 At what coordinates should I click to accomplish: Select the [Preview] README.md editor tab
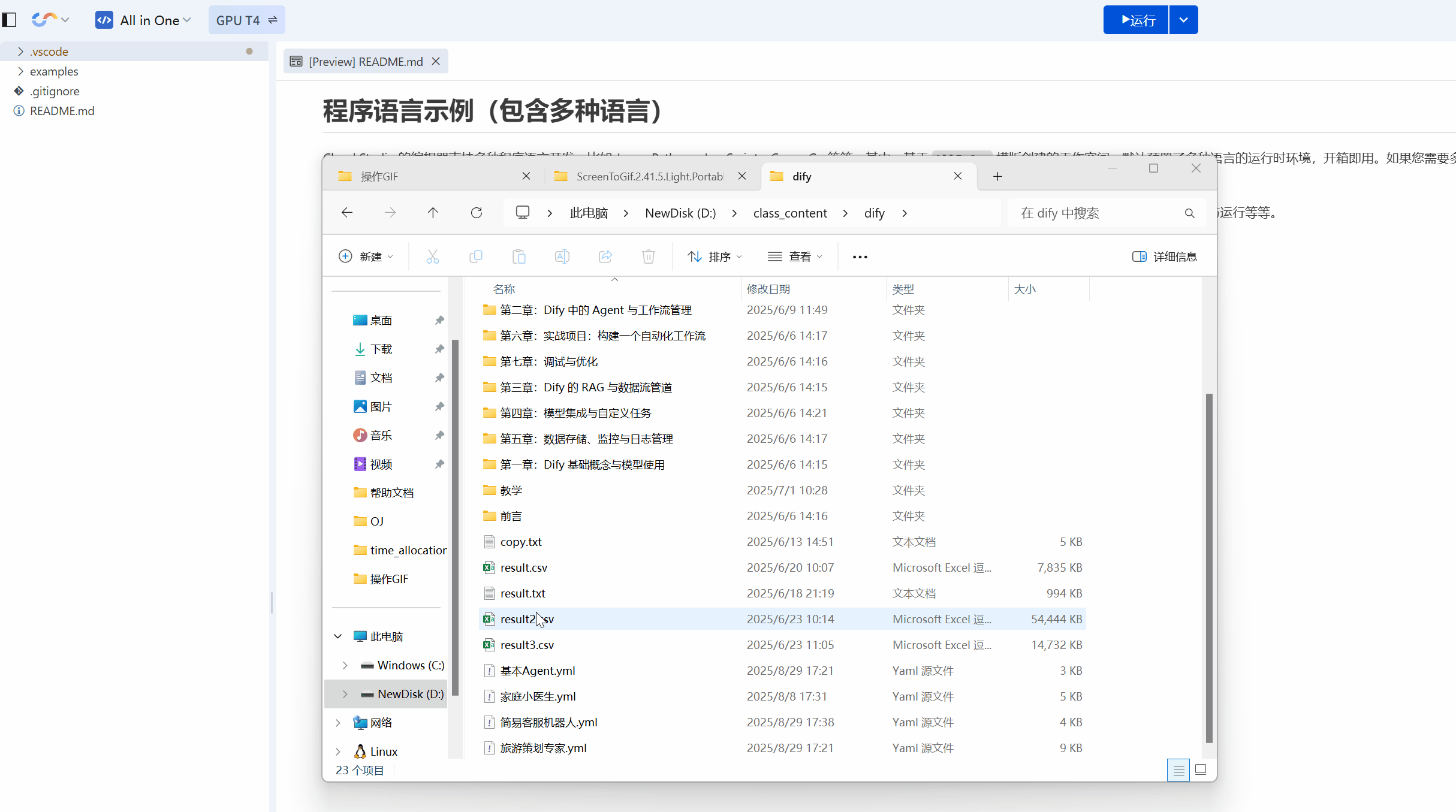pyautogui.click(x=360, y=61)
